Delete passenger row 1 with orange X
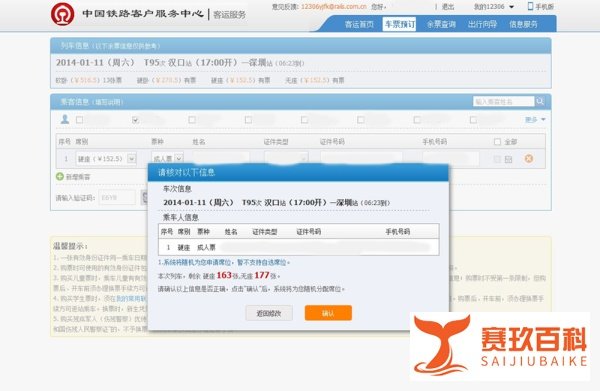Viewport: 600px width, 391px height. pos(529,158)
